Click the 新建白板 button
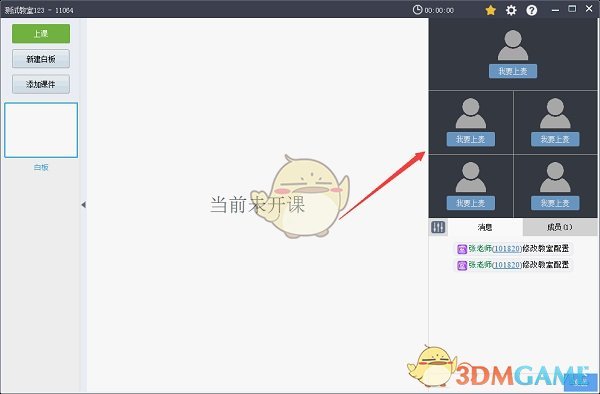The image size is (600, 394). coord(41,59)
